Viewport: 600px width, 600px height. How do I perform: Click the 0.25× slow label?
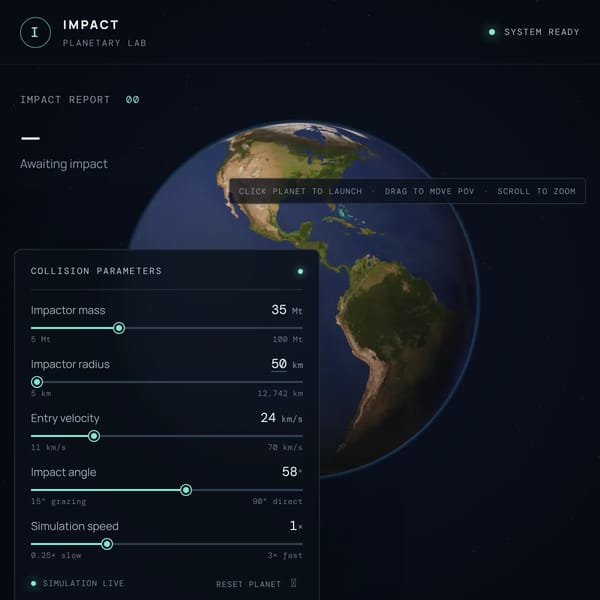(56, 555)
